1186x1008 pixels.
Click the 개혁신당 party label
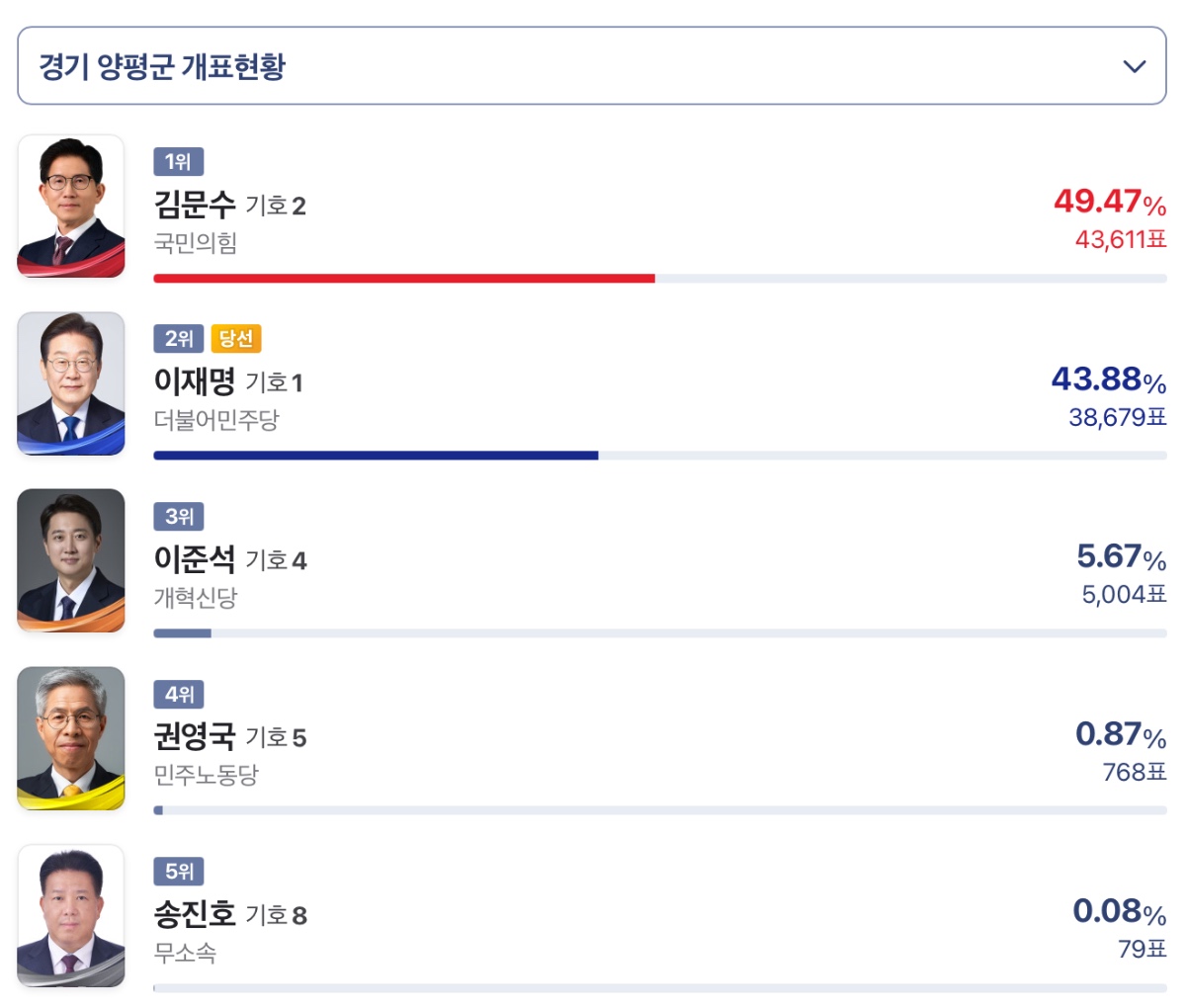pyautogui.click(x=196, y=598)
